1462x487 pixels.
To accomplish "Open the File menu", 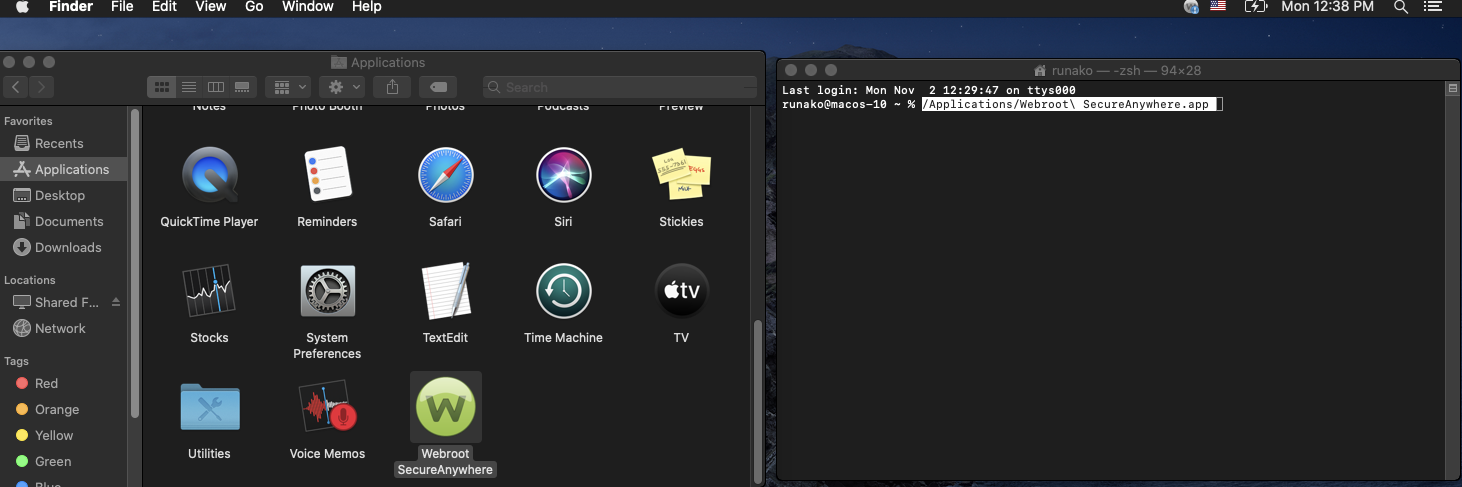I will (122, 7).
